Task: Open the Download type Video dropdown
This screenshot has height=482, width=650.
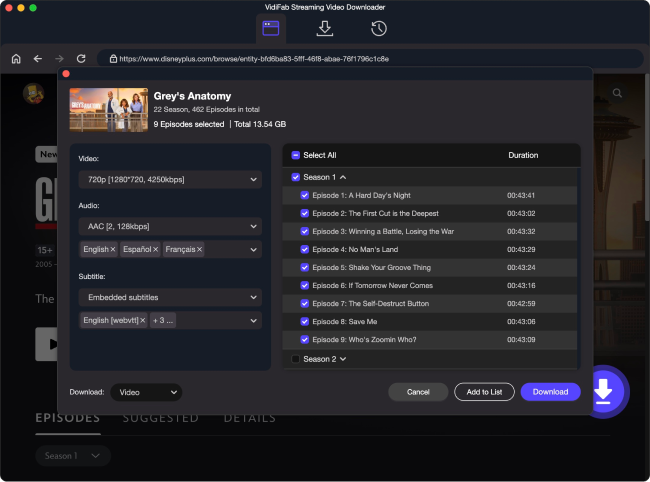Action: coord(146,392)
